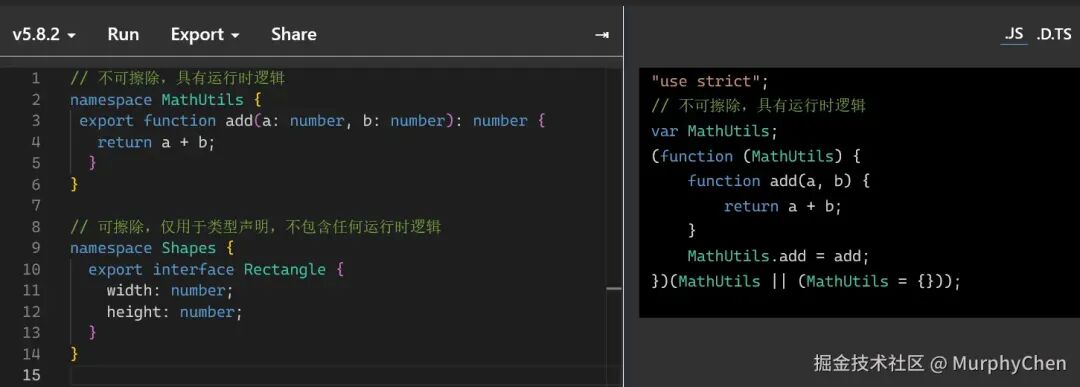Open the Export dropdown menu
The width and height of the screenshot is (1080, 387).
click(205, 34)
